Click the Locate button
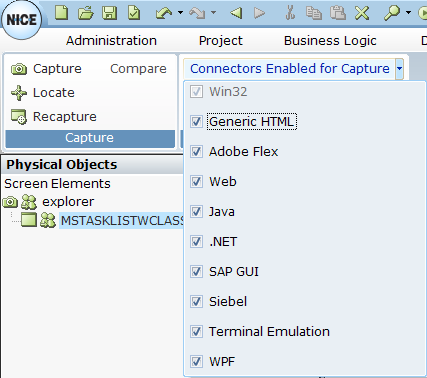The width and height of the screenshot is (427, 378). coord(43,93)
